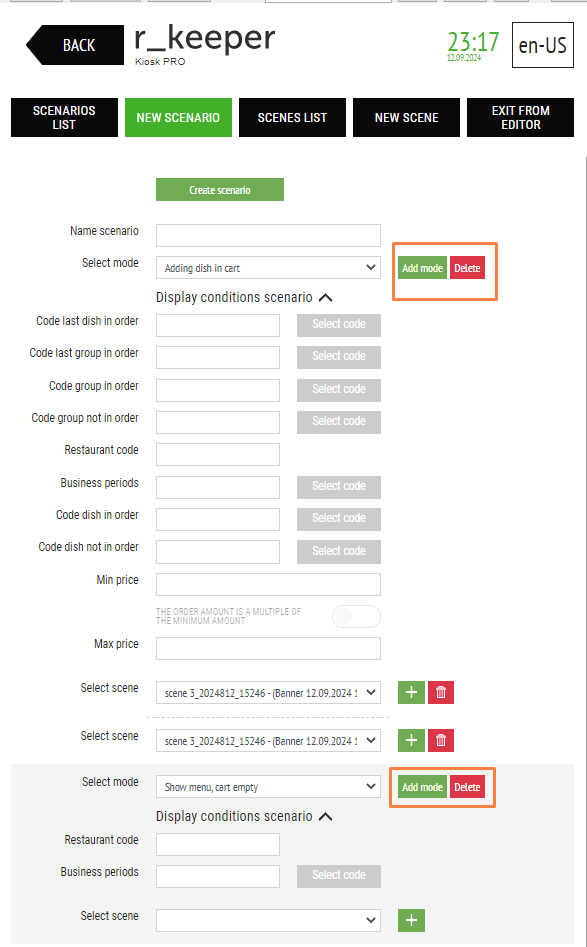The width and height of the screenshot is (587, 947).
Task: Collapse second Display conditions scenario chevron
Action: [326, 816]
